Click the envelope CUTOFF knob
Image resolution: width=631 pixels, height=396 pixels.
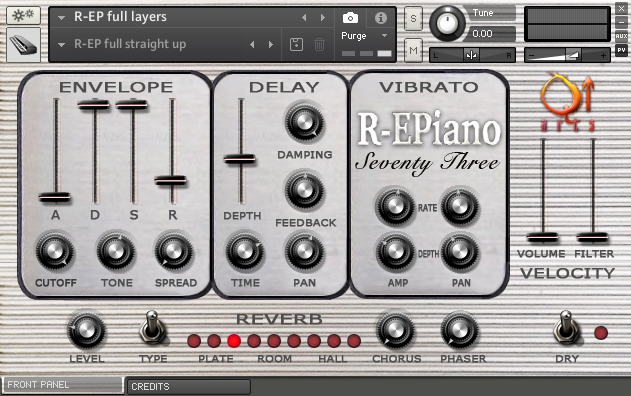[x=55, y=251]
